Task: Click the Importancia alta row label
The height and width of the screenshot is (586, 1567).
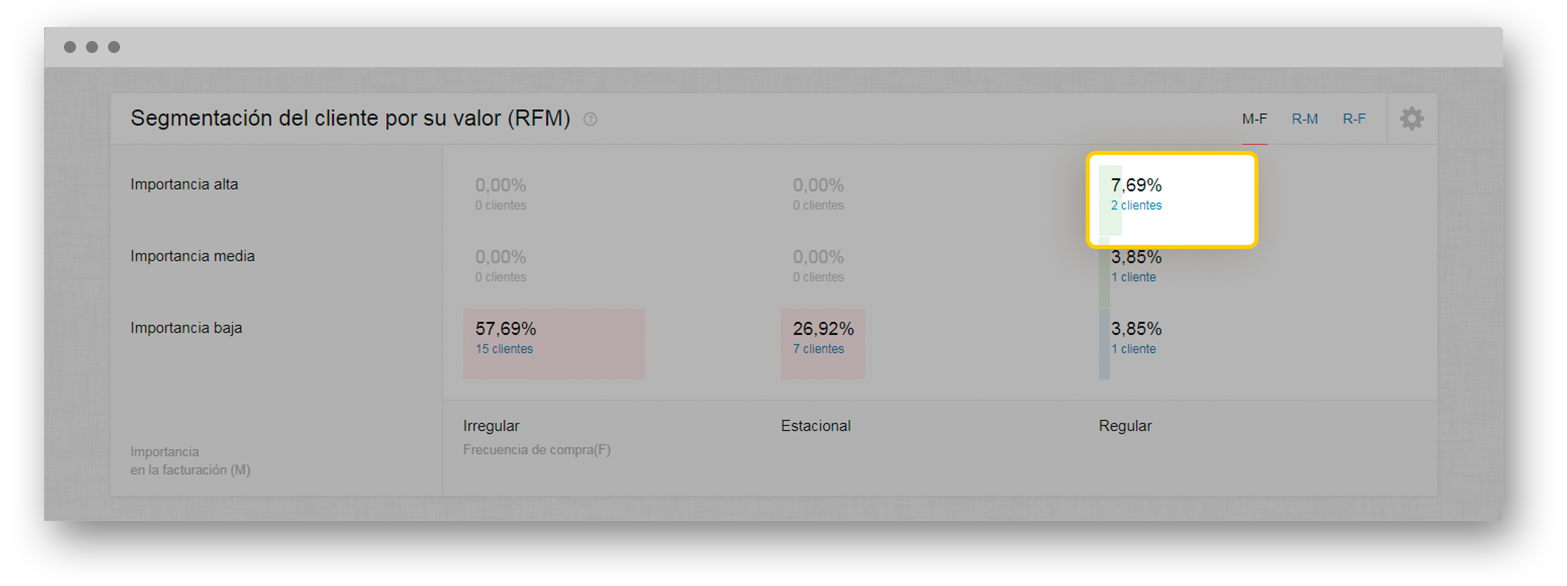Action: click(x=184, y=184)
